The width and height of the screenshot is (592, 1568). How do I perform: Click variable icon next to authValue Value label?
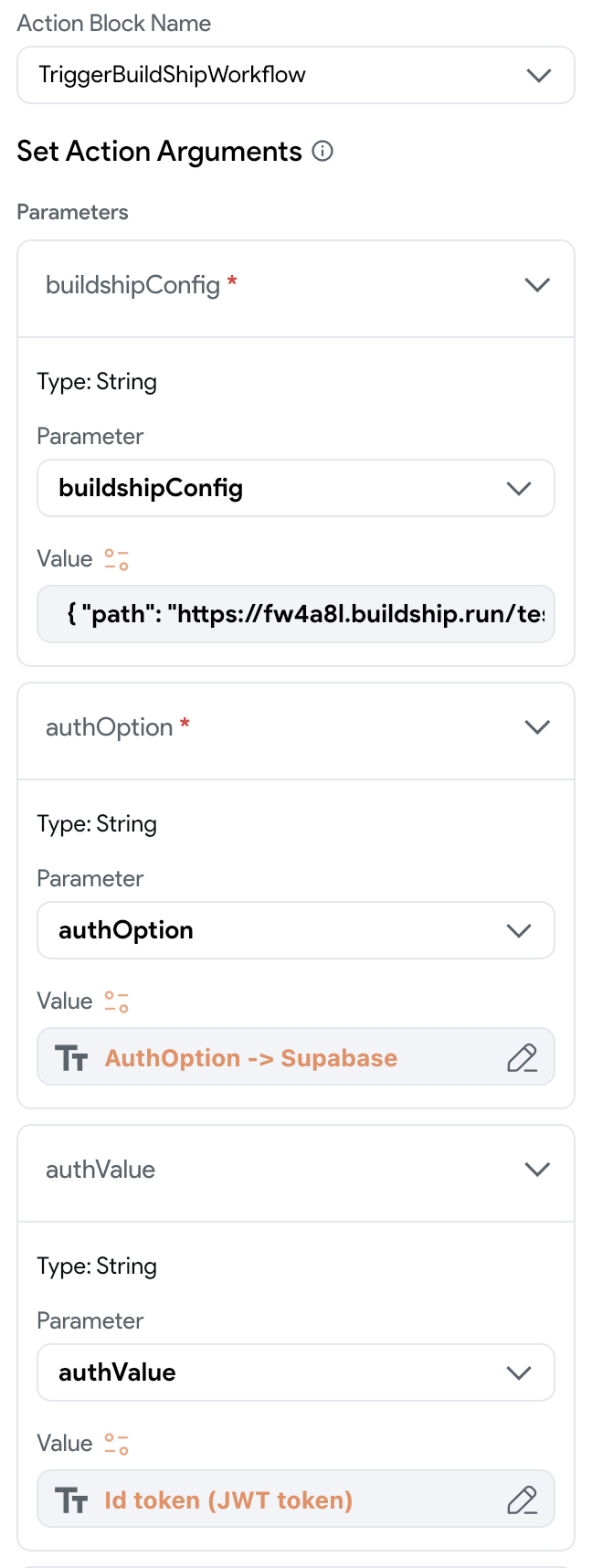coord(116,1444)
